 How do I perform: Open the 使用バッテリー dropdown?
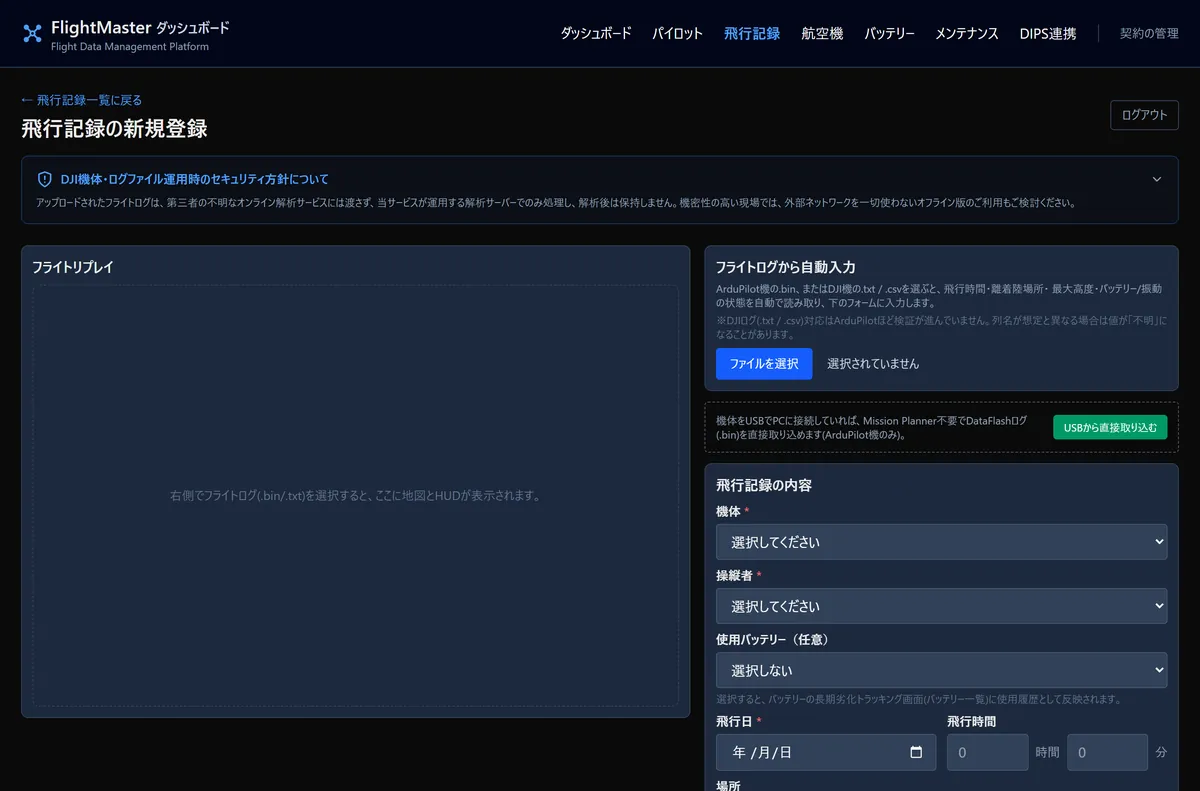pos(941,670)
